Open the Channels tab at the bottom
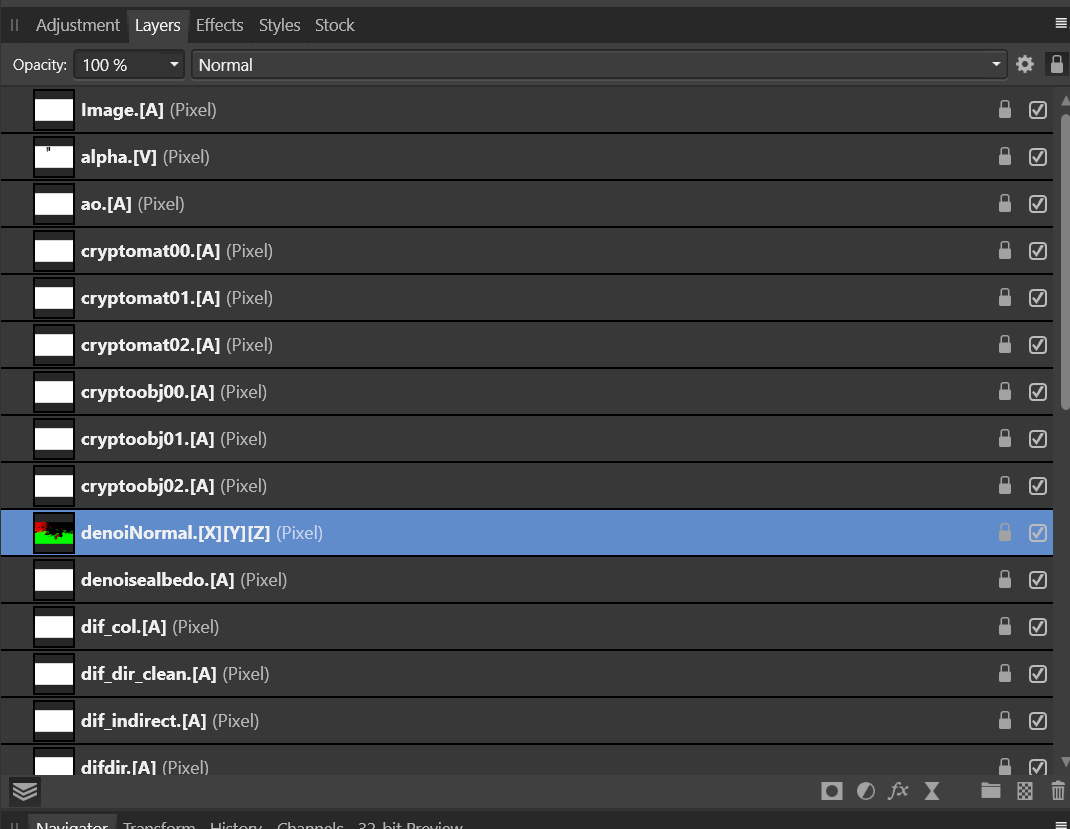 [310, 824]
